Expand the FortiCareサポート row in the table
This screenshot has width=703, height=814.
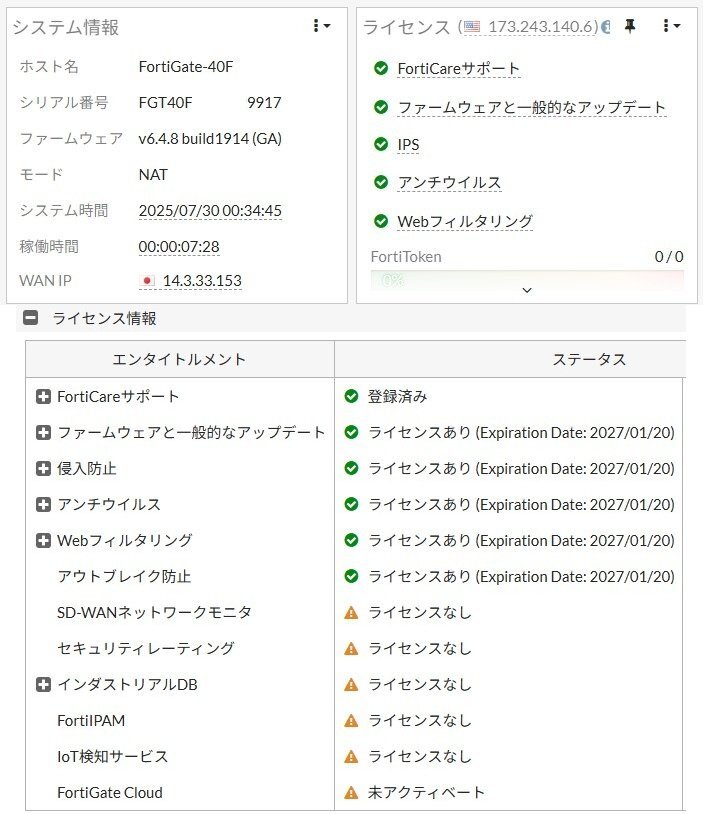click(x=44, y=397)
